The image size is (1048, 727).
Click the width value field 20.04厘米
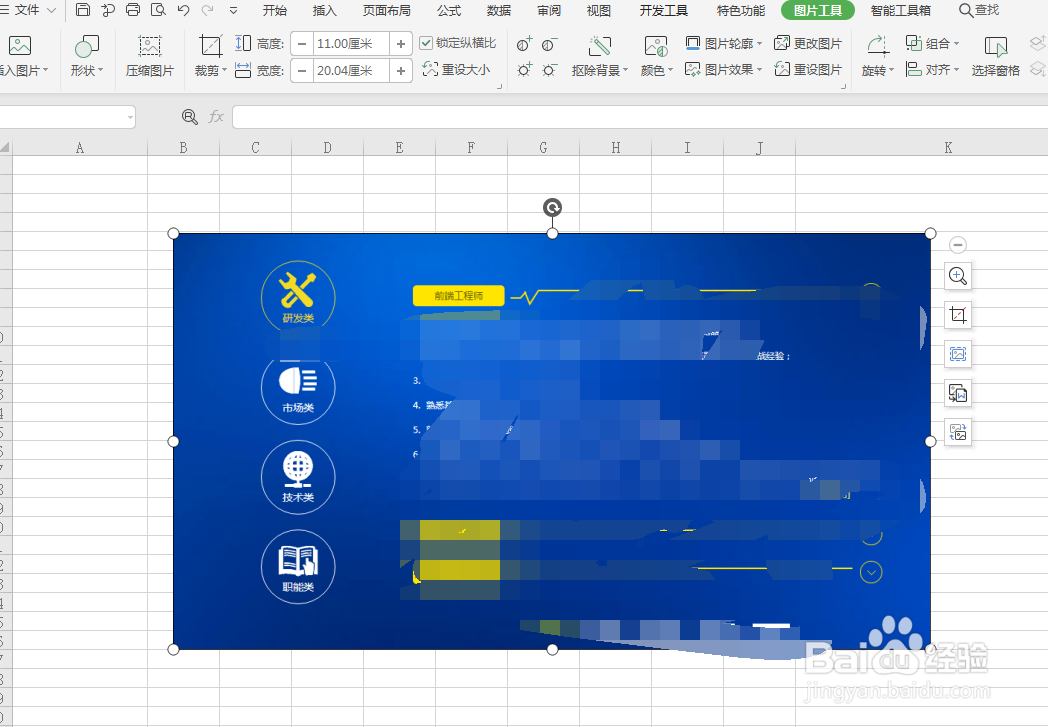click(x=351, y=70)
